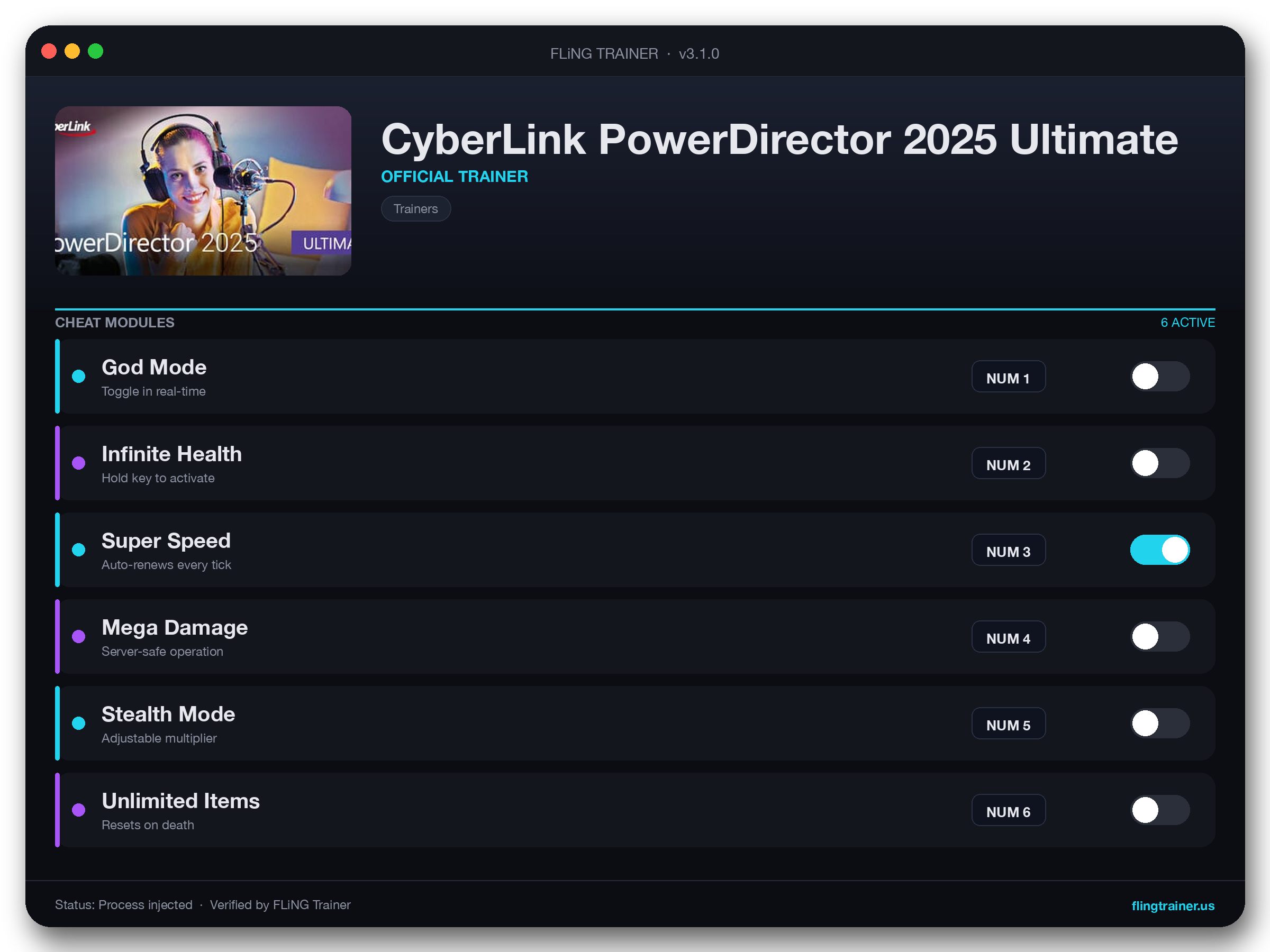Disable the Super Speed toggle

tap(1160, 550)
